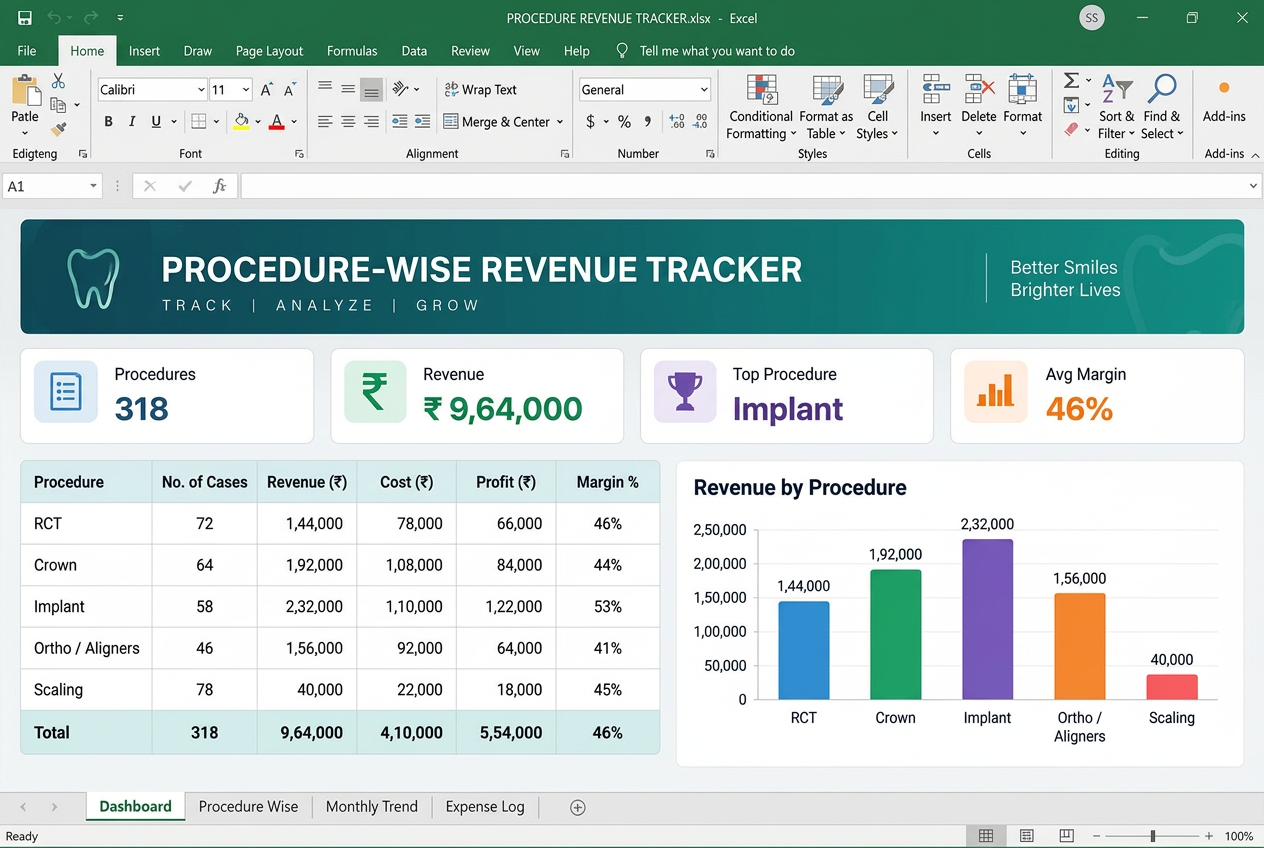The image size is (1264, 848).
Task: Click the Fill down-arrow icon in Editing
Action: (1071, 105)
